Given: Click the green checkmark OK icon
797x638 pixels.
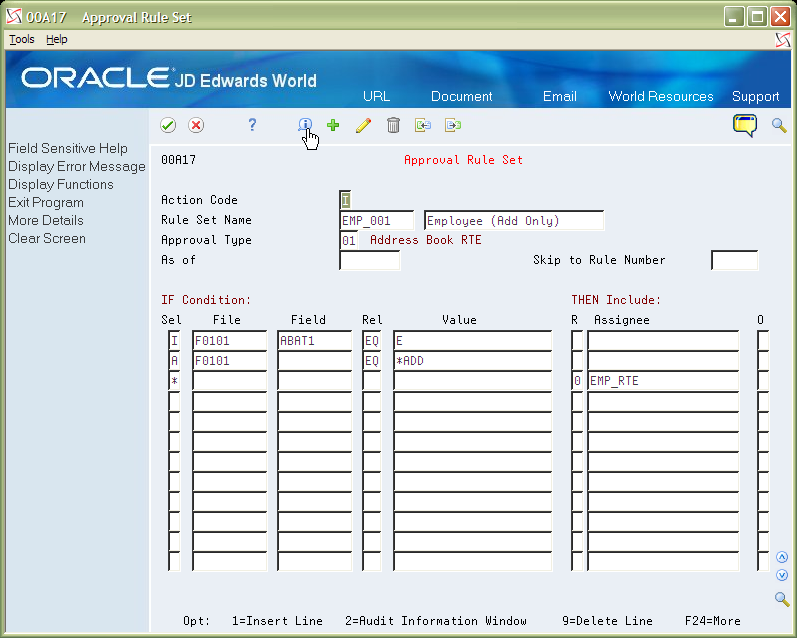Looking at the screenshot, I should (168, 125).
